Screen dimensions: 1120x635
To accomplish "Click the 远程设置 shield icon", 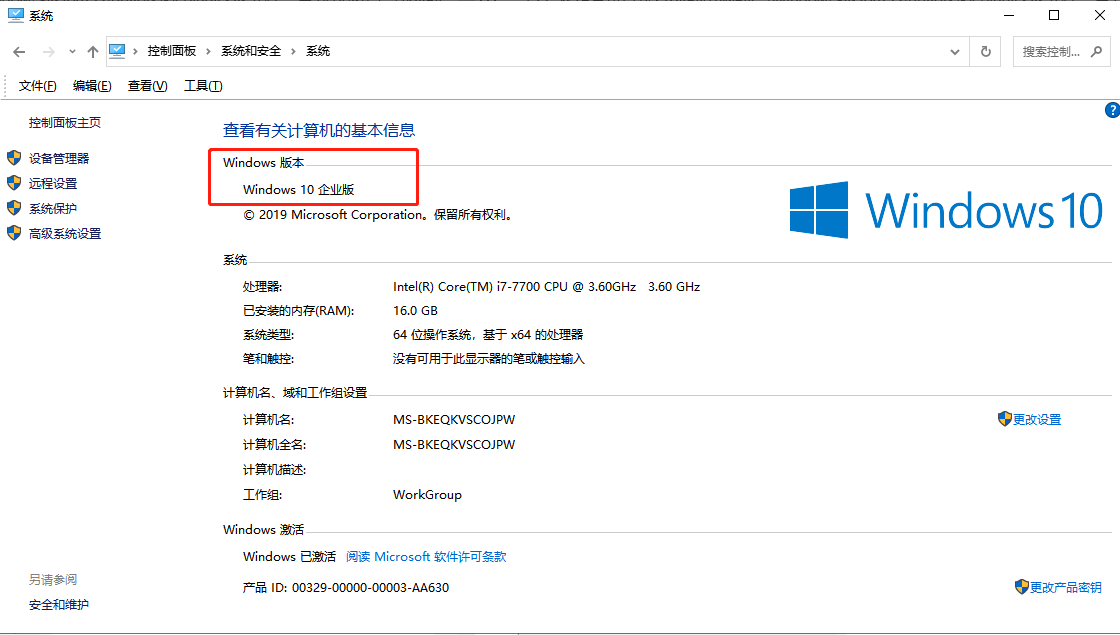I will coord(14,182).
